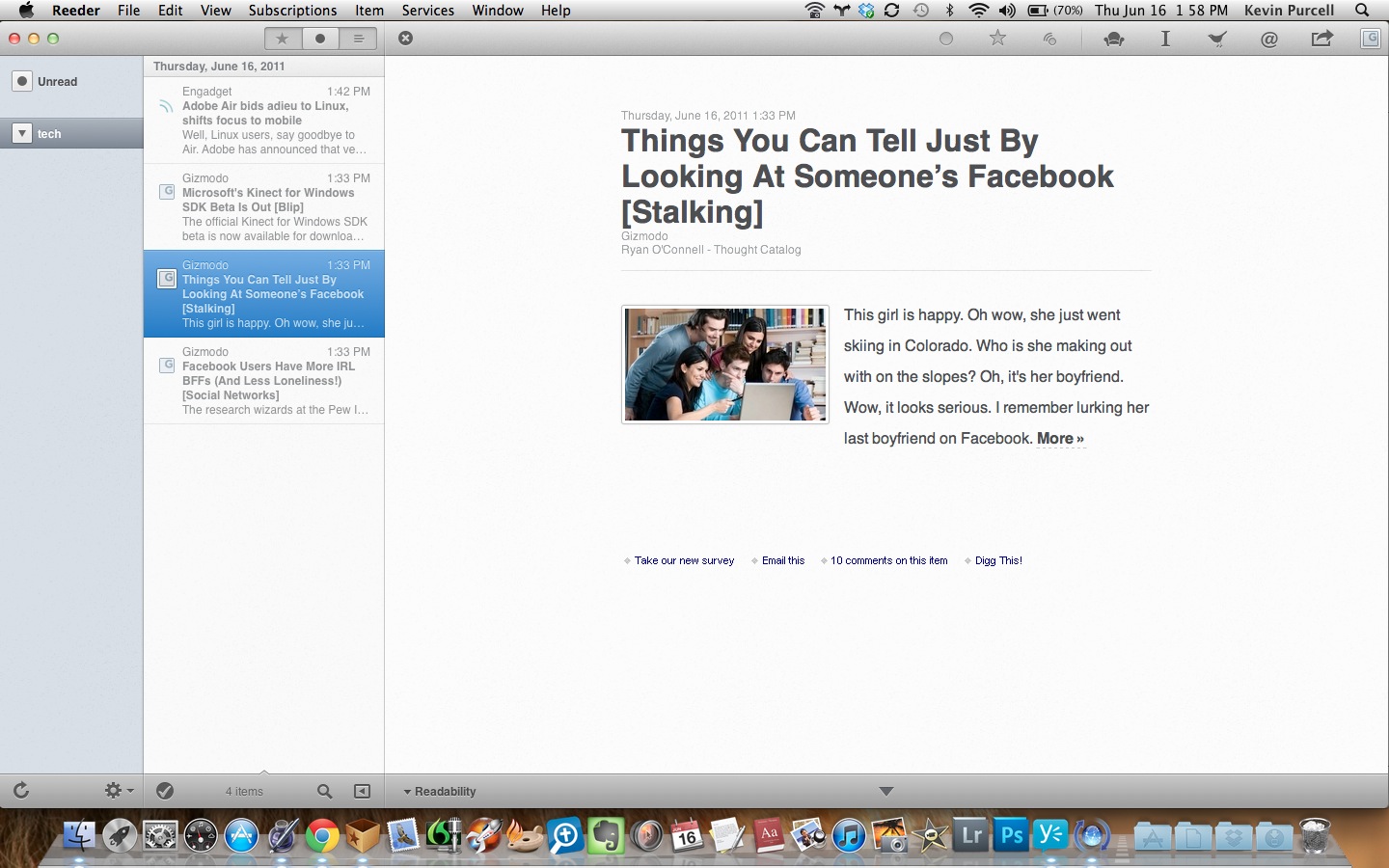1389x868 pixels.
Task: Show starred items filter
Action: pyautogui.click(x=283, y=39)
